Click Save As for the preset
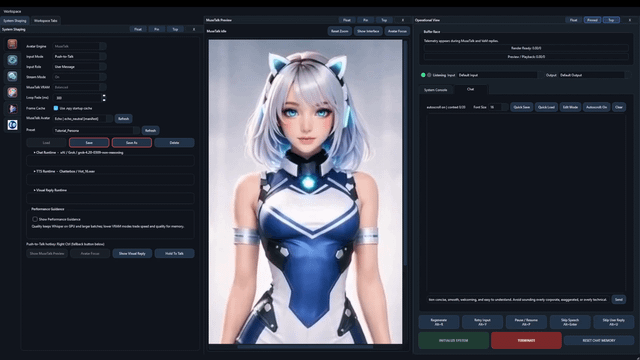This screenshot has height=360, width=640. 132,142
